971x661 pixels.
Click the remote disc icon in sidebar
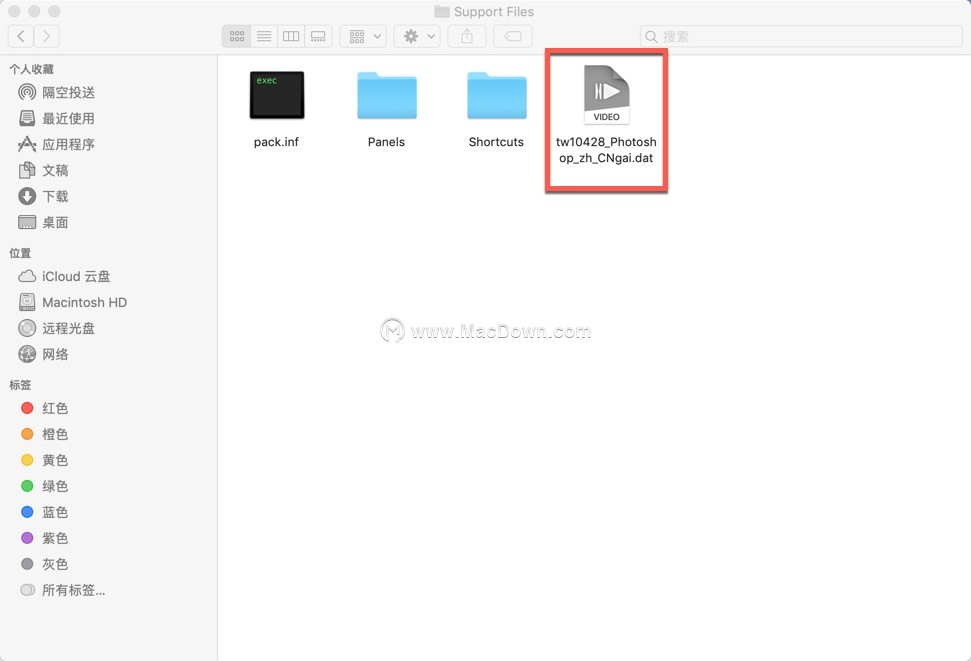coord(27,328)
